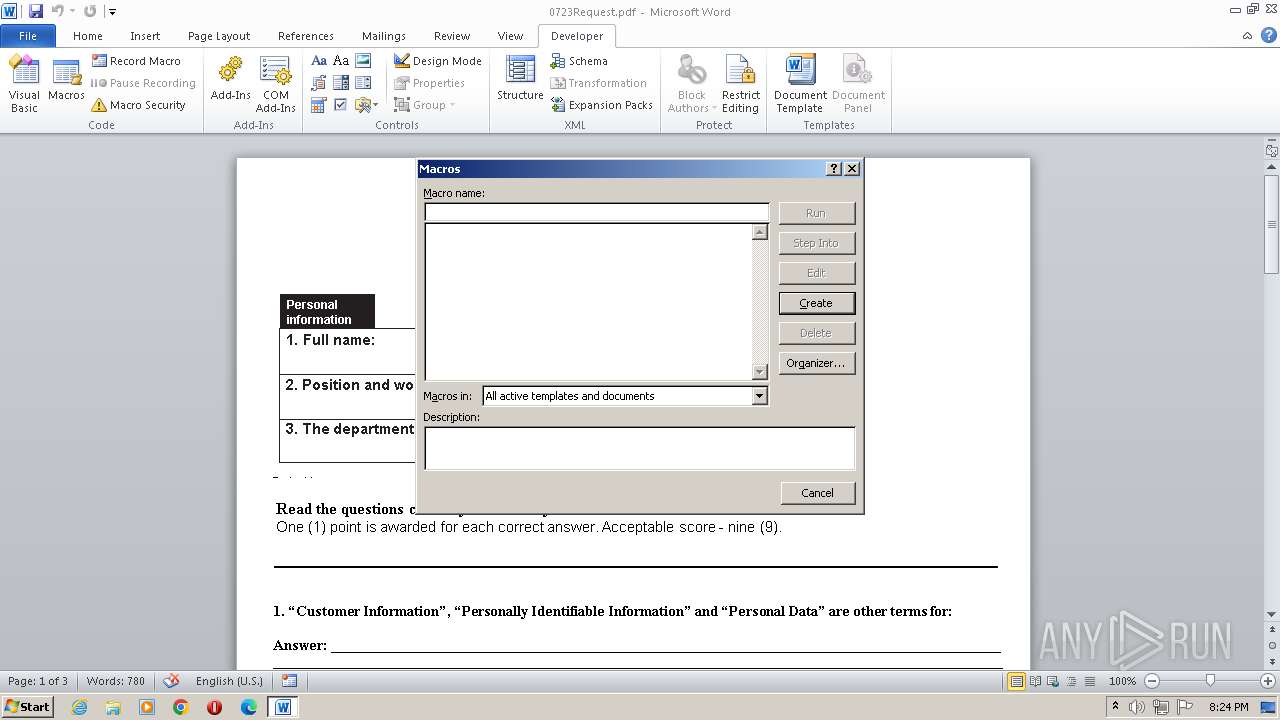
Task: Expand Customize Quick Access Toolbar menu
Action: [112, 12]
